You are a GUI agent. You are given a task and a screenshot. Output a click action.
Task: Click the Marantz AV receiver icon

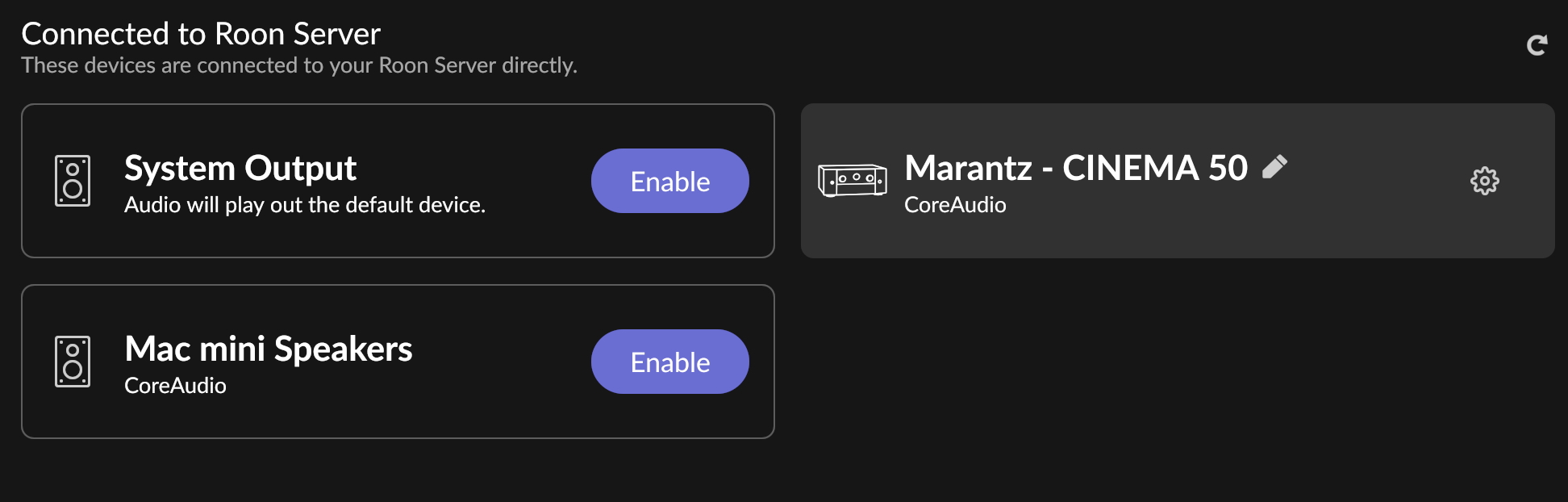pyautogui.click(x=852, y=180)
